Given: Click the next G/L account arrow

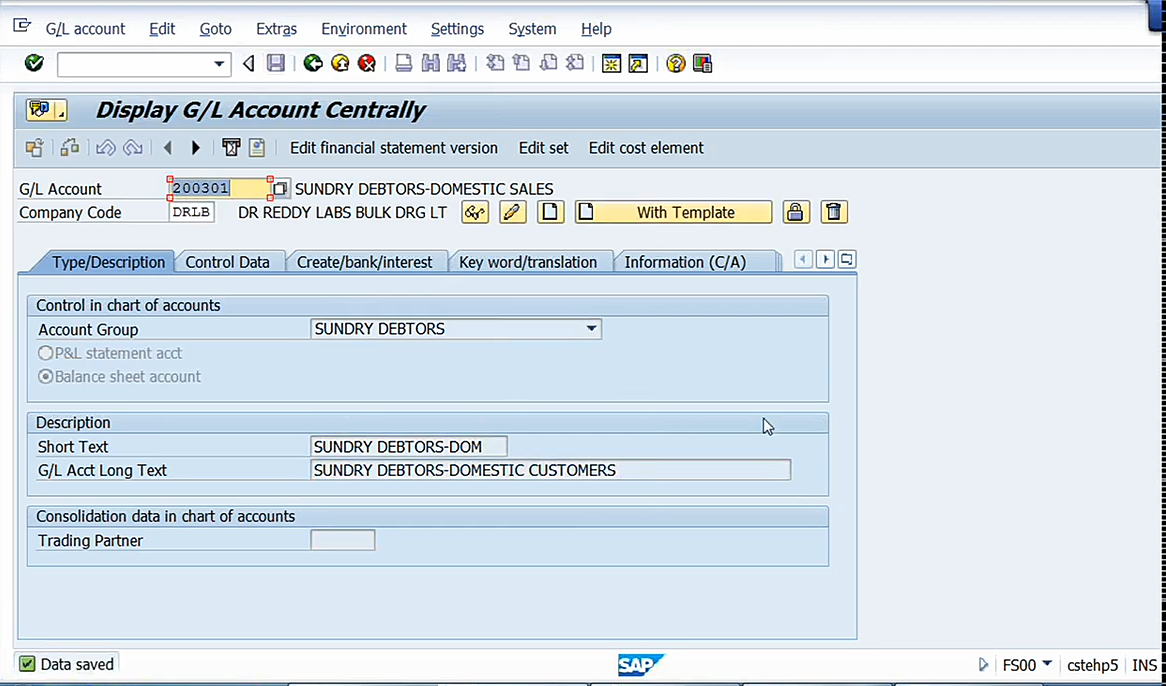Looking at the screenshot, I should point(196,148).
